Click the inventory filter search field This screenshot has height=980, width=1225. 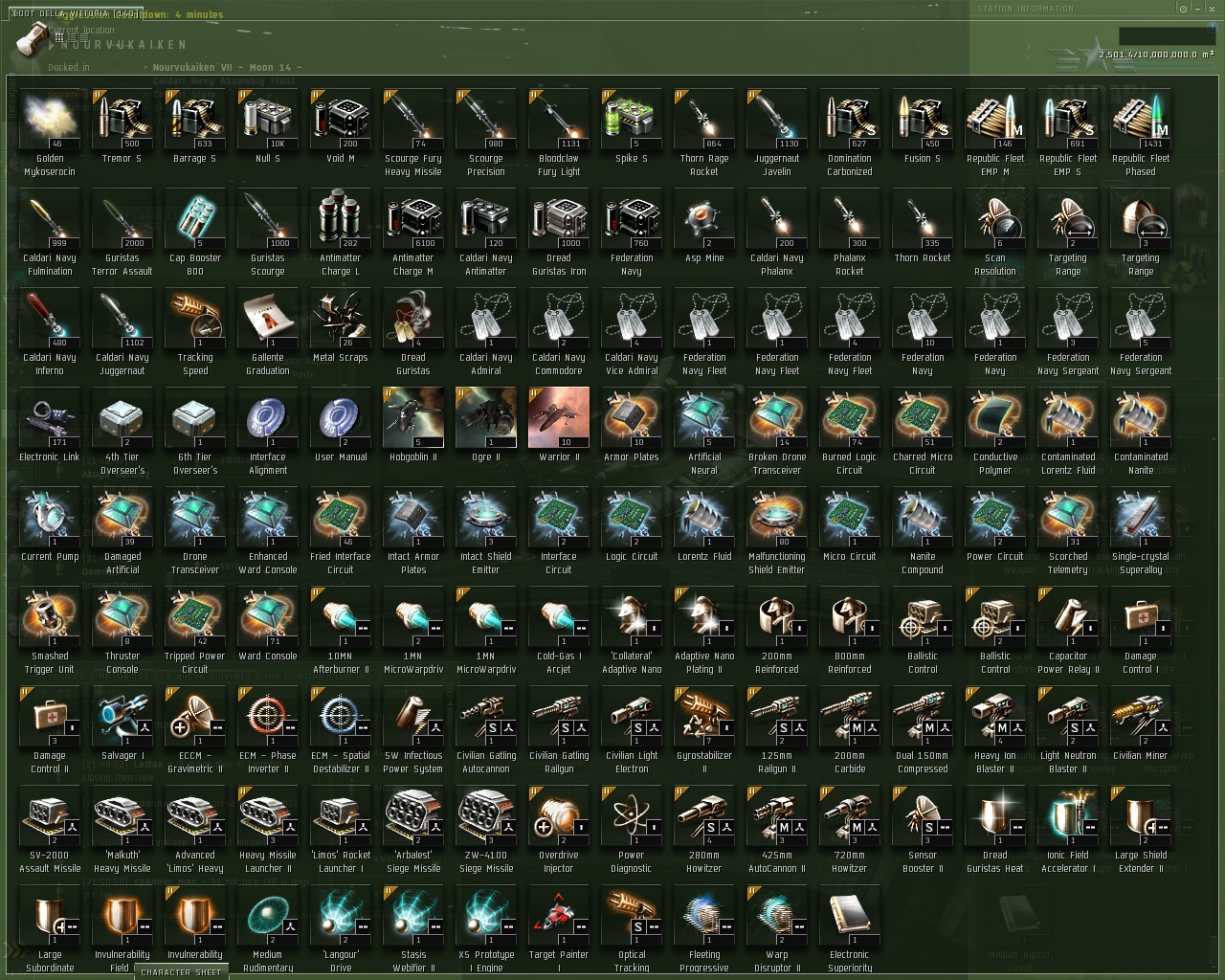1167,35
